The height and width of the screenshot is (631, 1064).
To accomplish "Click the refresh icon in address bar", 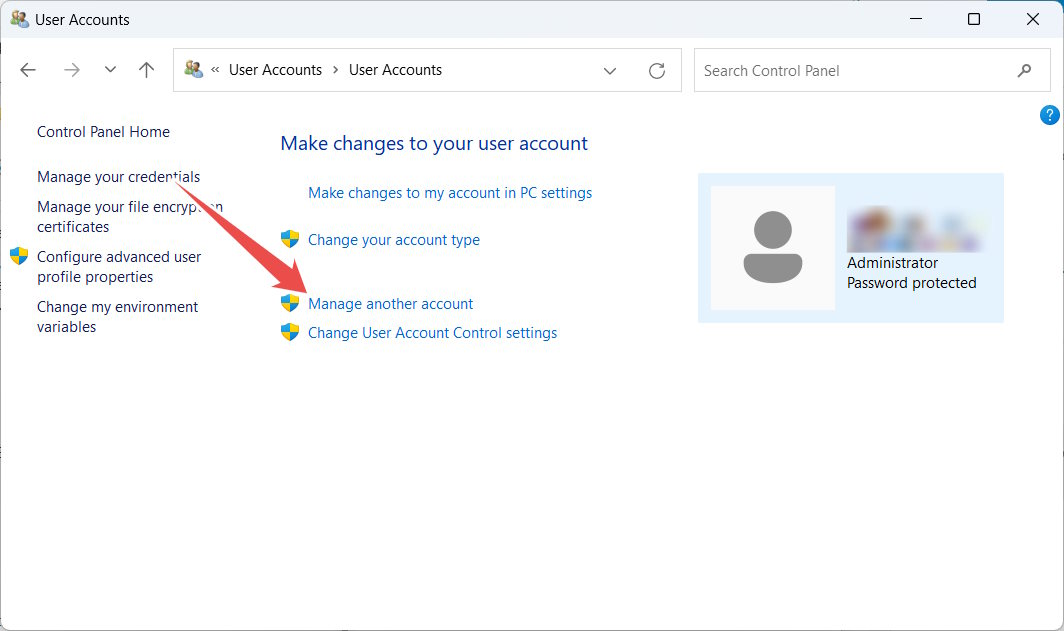I will coord(657,70).
